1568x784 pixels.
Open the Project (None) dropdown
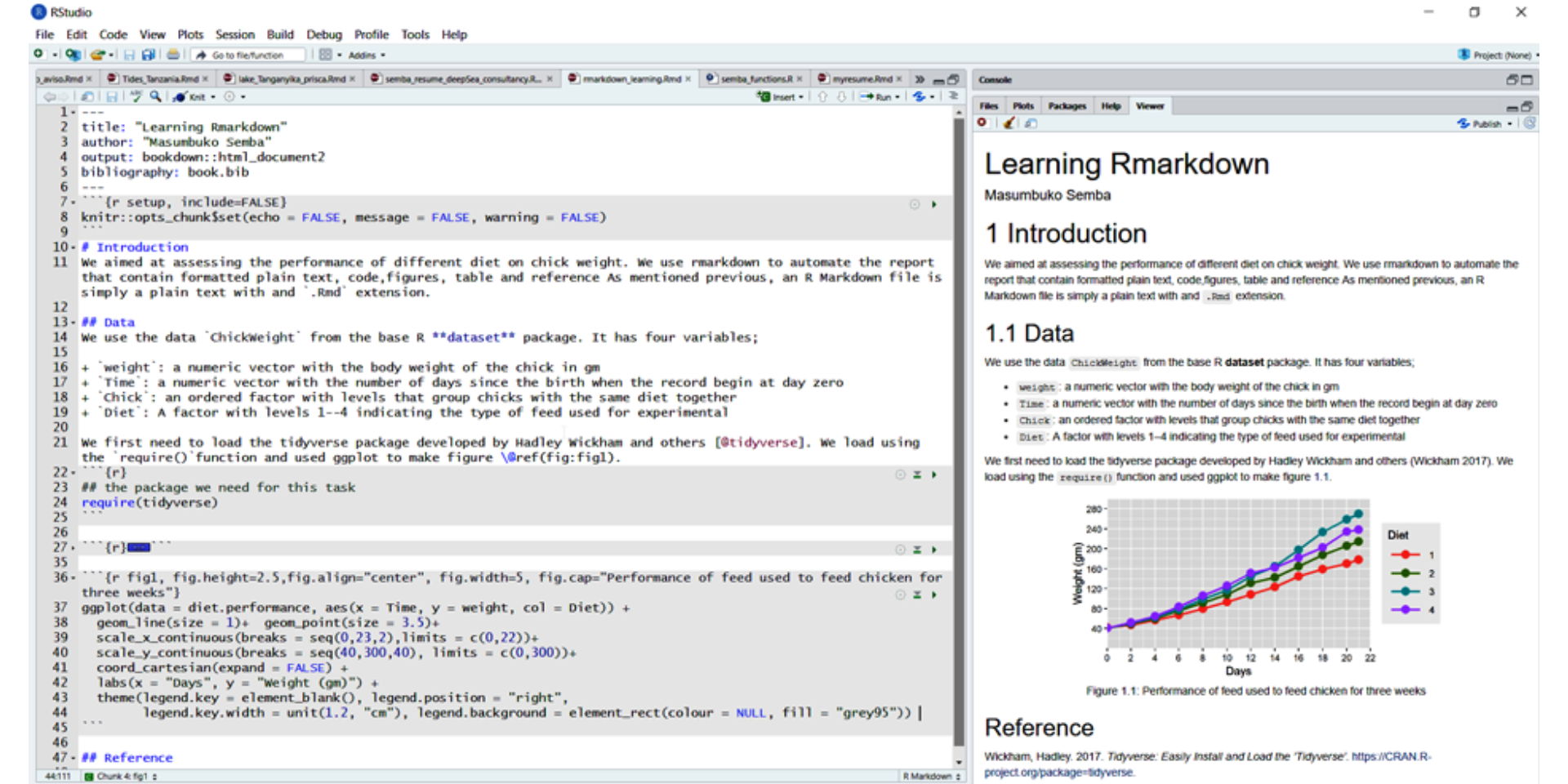pos(1497,56)
